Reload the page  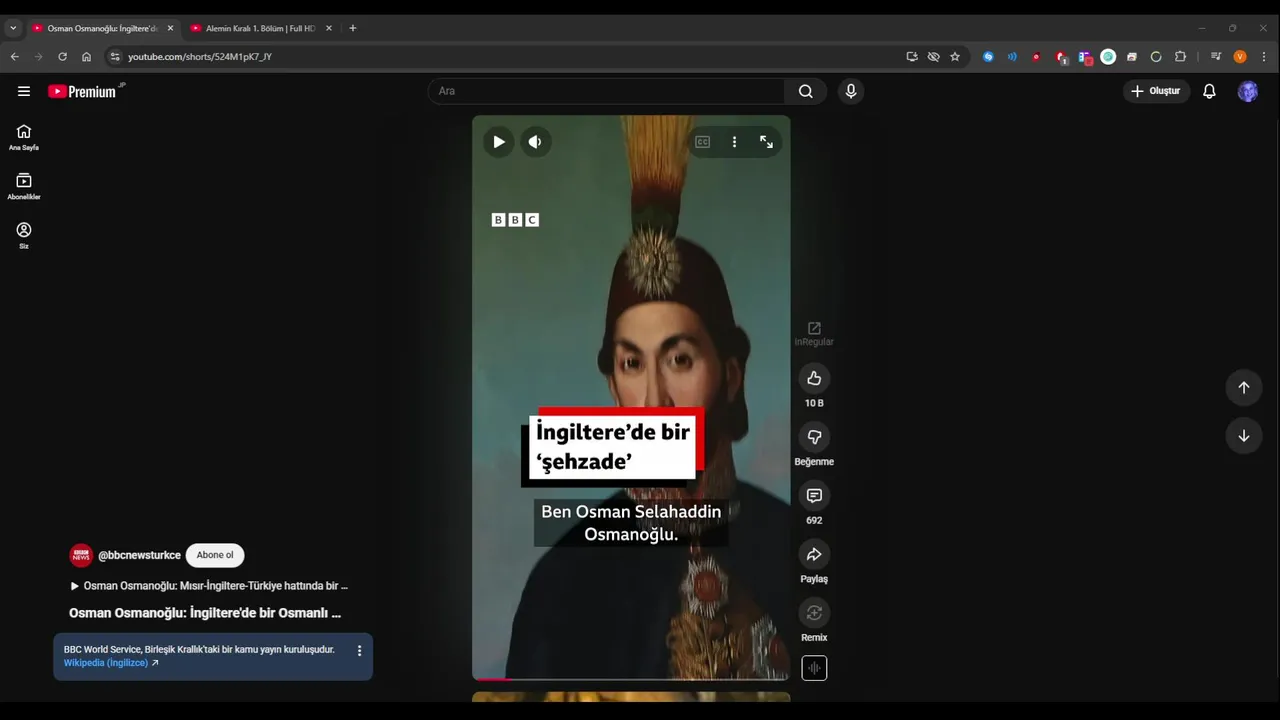62,57
